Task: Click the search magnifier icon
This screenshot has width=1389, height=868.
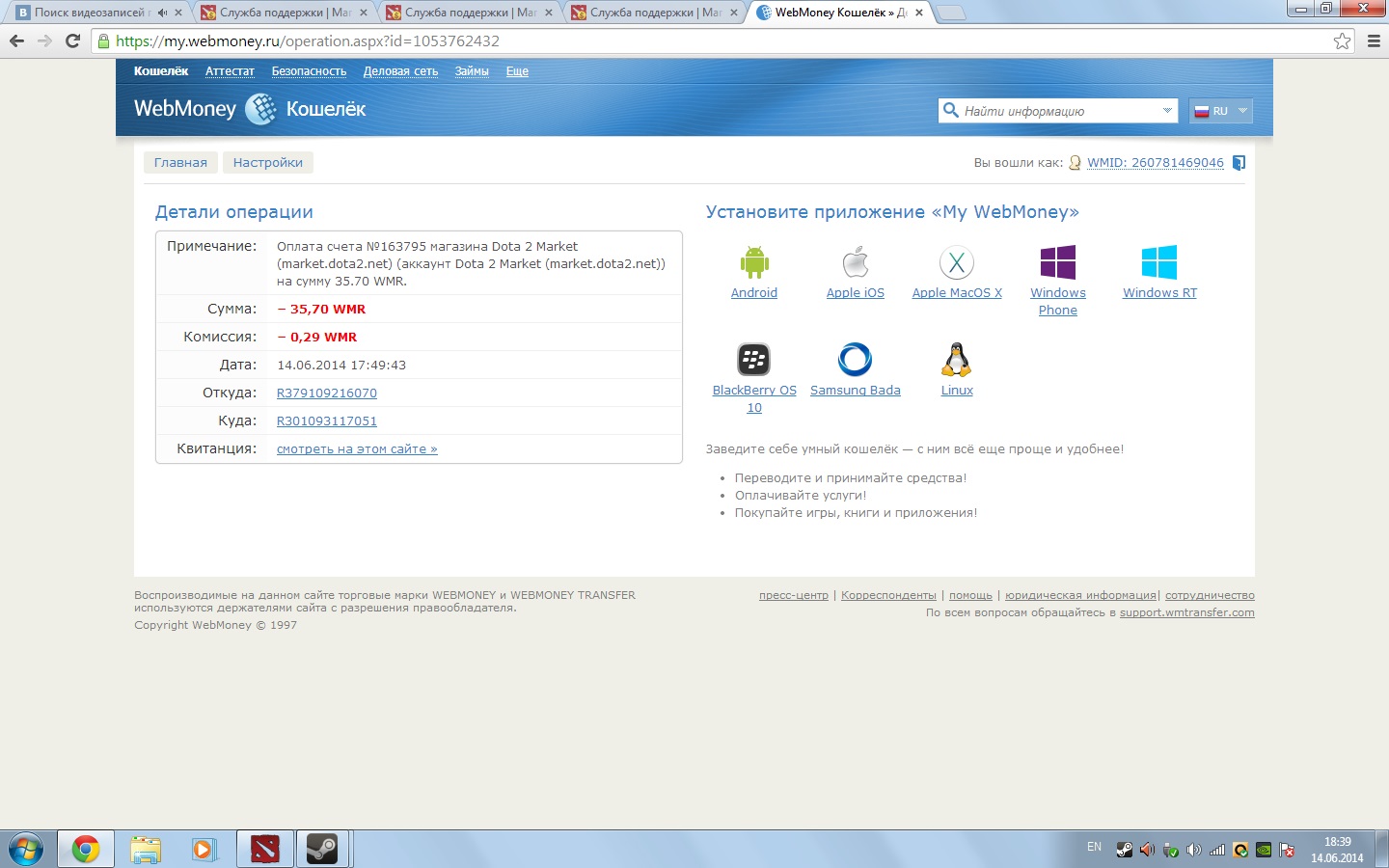Action: (951, 110)
